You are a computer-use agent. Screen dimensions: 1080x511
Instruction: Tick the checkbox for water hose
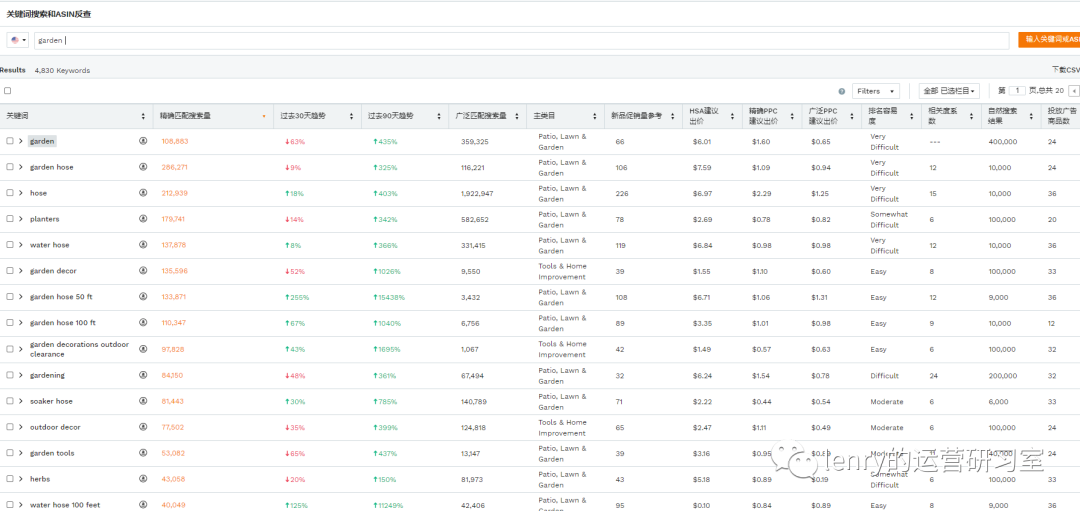10,244
